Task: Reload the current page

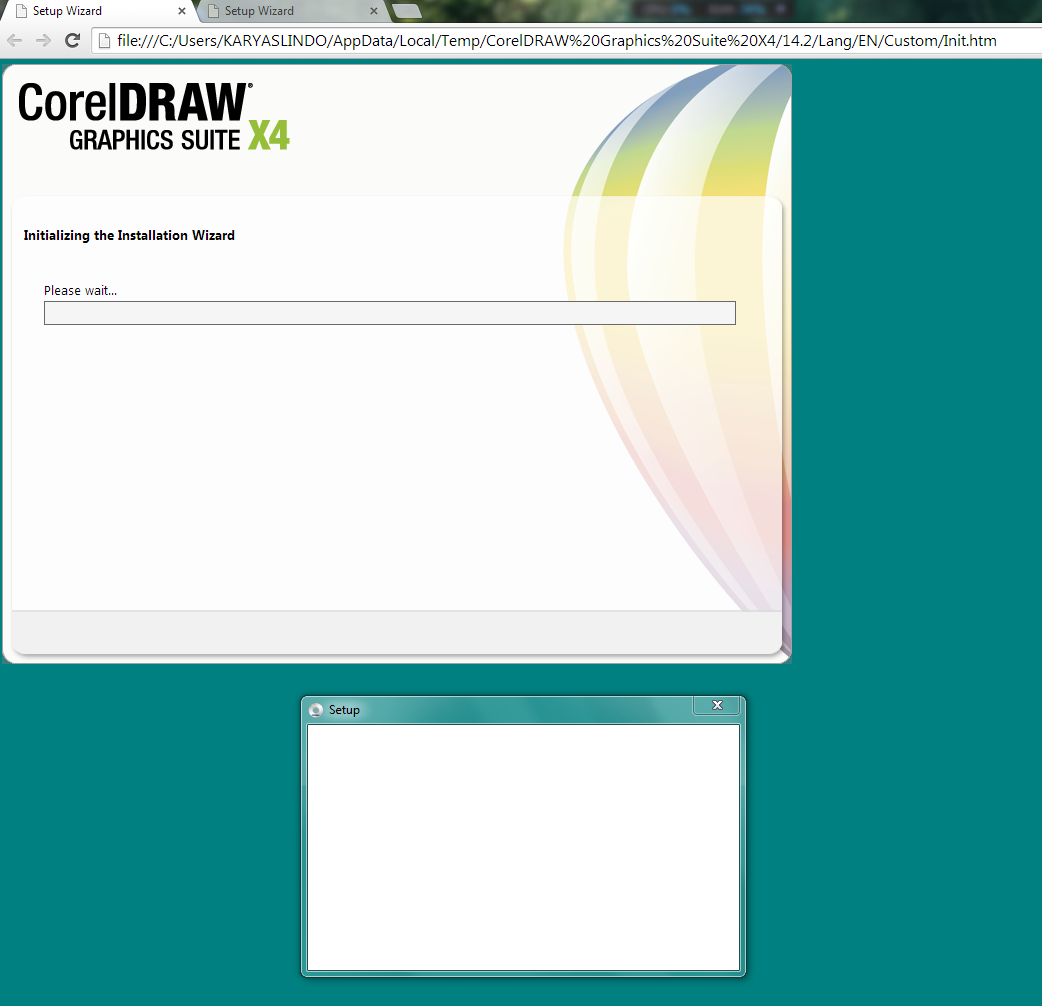Action: (72, 41)
